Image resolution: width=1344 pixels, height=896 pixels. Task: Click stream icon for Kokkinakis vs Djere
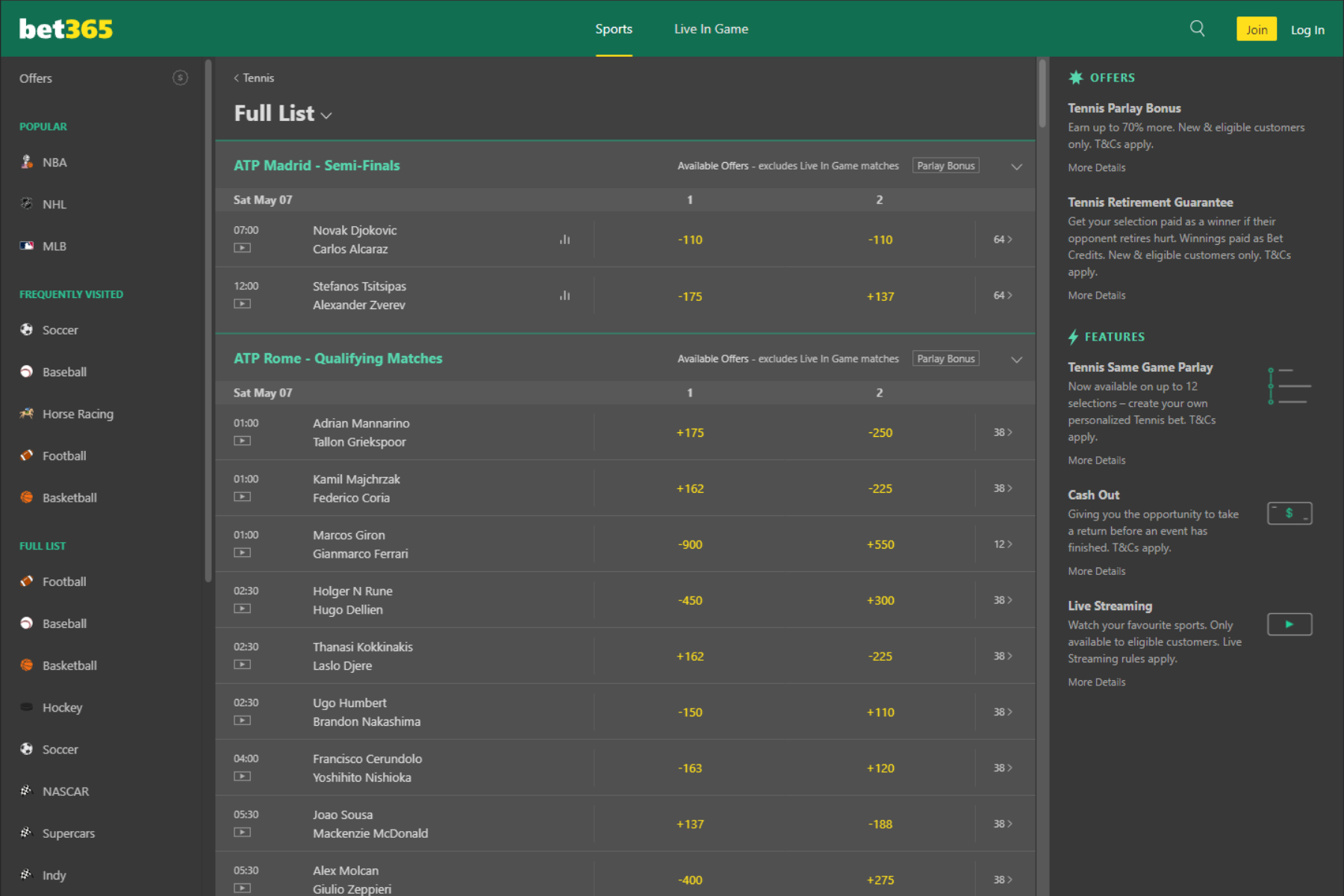pyautogui.click(x=242, y=665)
